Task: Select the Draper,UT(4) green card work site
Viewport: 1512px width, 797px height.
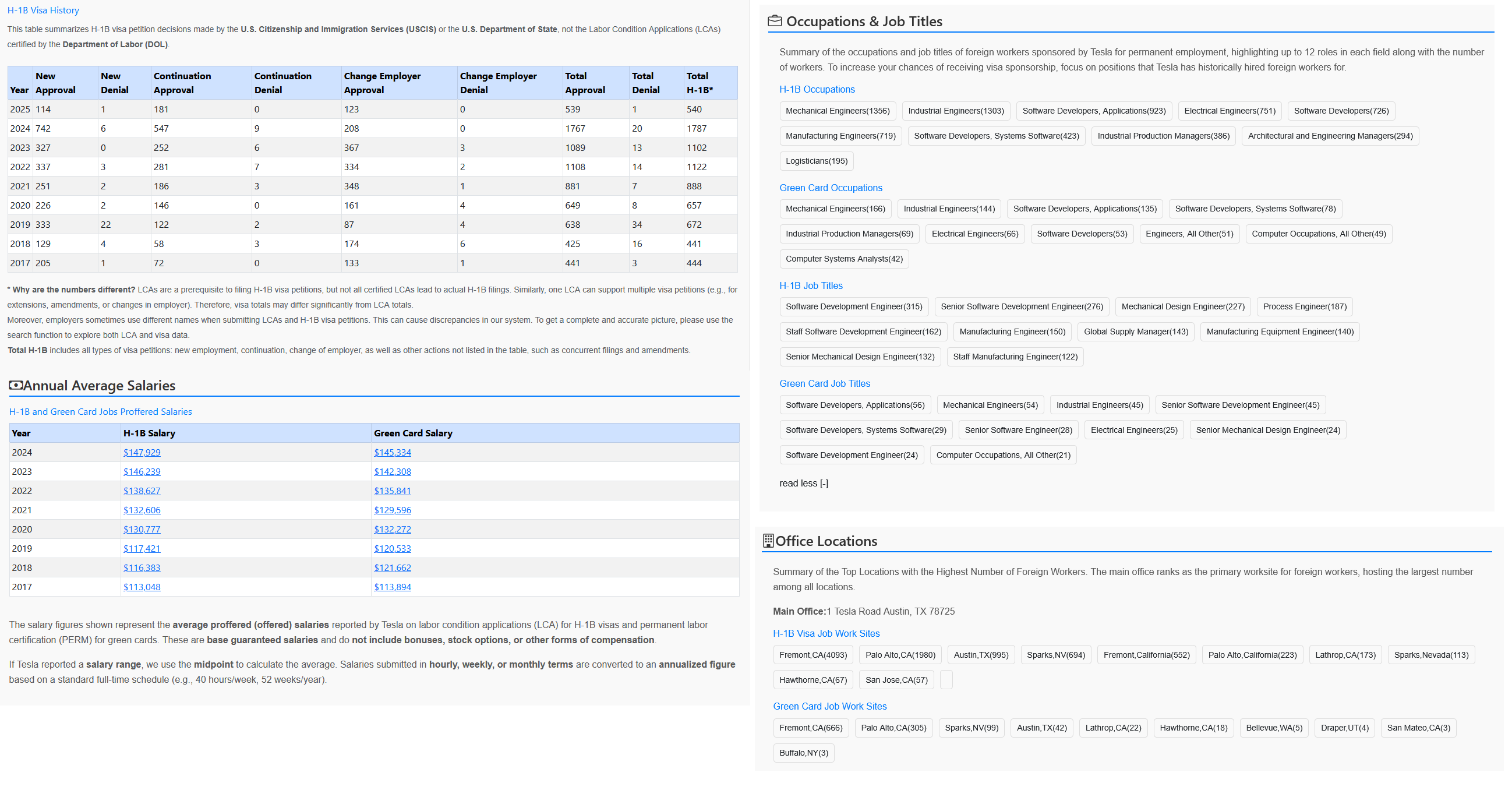Action: pos(1344,728)
